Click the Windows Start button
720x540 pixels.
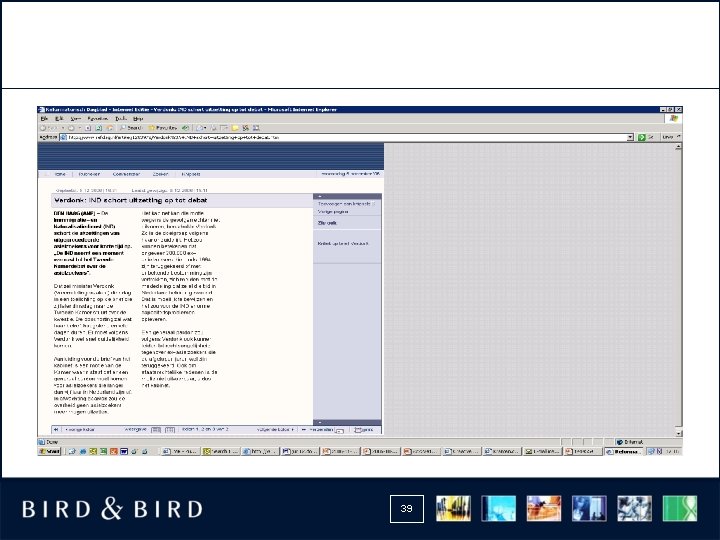(50, 451)
